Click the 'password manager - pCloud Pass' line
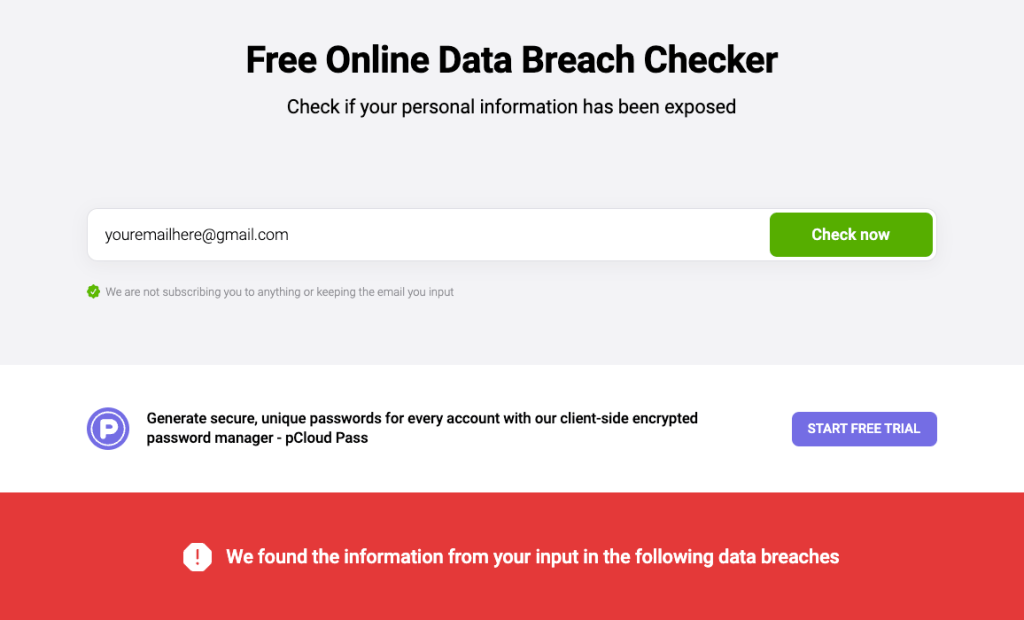The height and width of the screenshot is (620, 1024). 257,438
